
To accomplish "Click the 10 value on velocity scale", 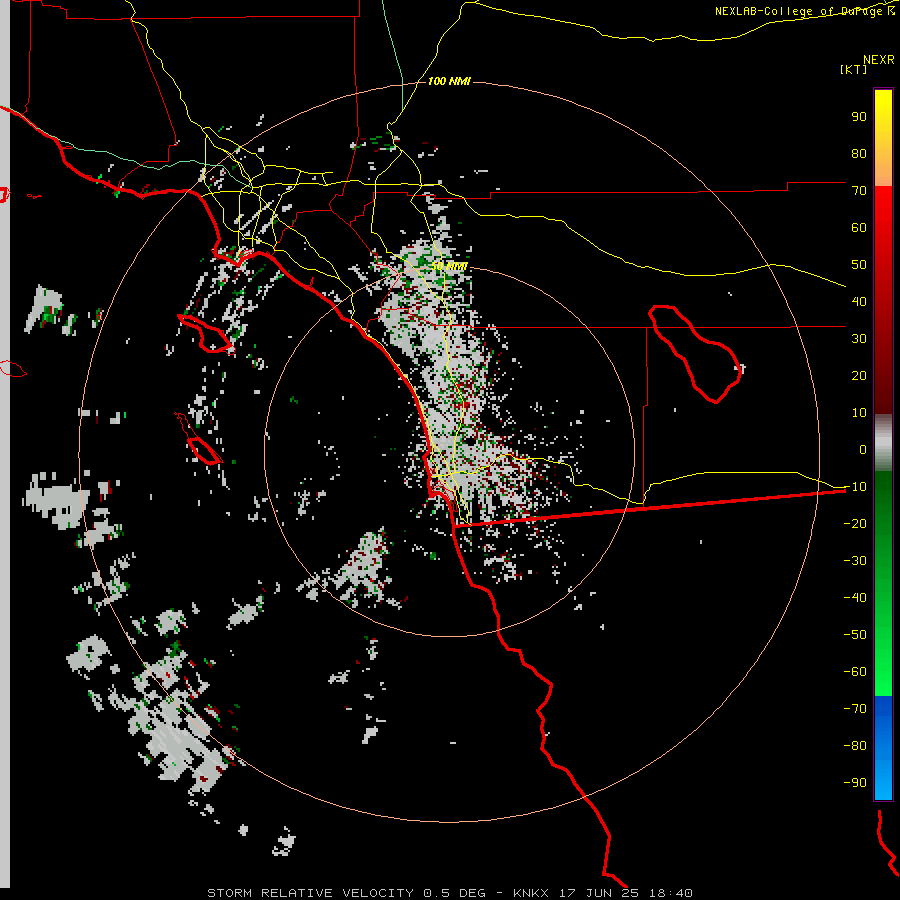I will 859,413.
